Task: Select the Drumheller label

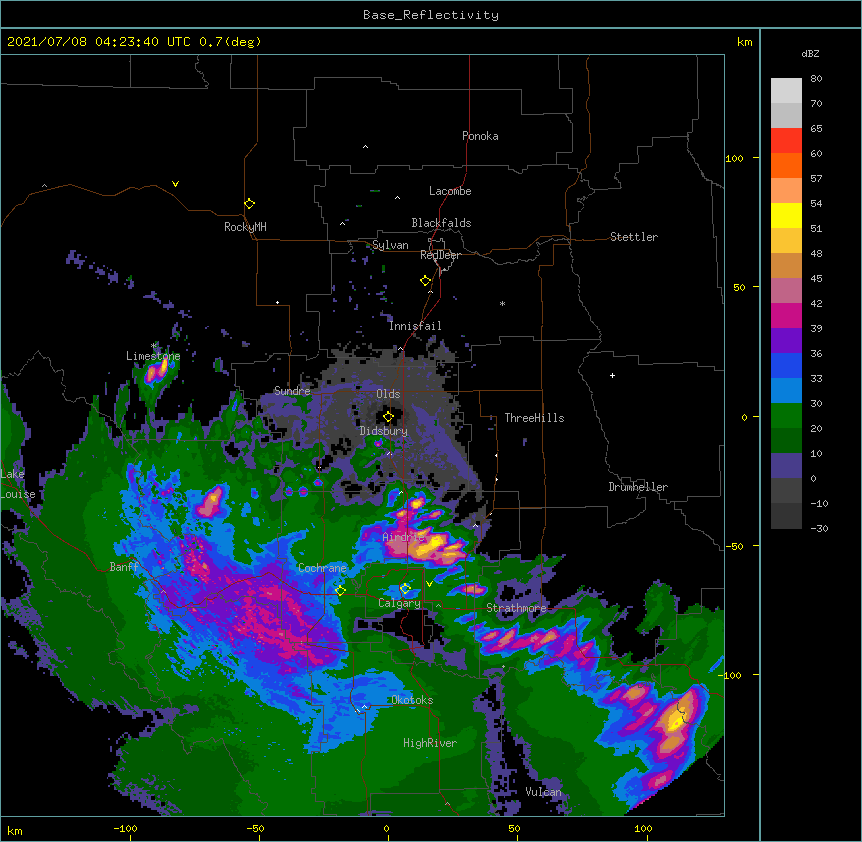Action: pos(638,487)
